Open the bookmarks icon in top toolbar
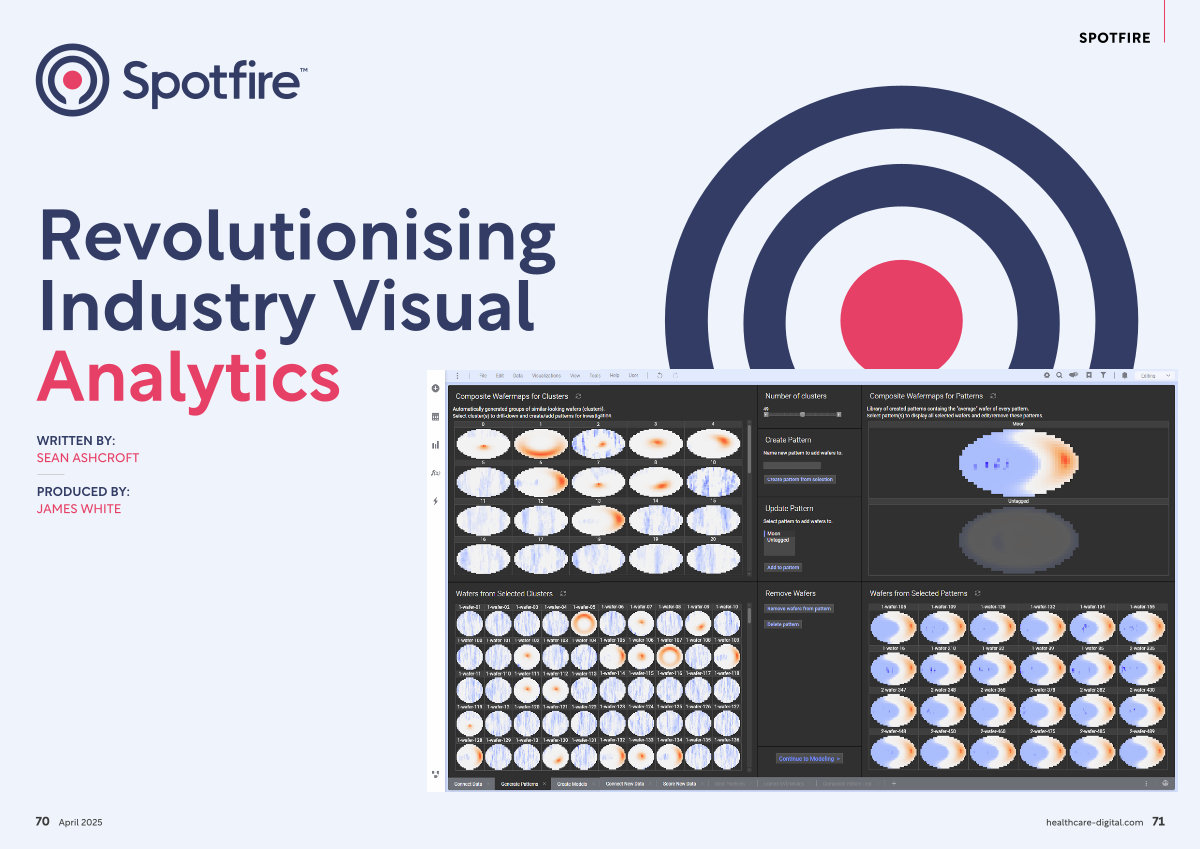The width and height of the screenshot is (1200, 849). [1088, 375]
